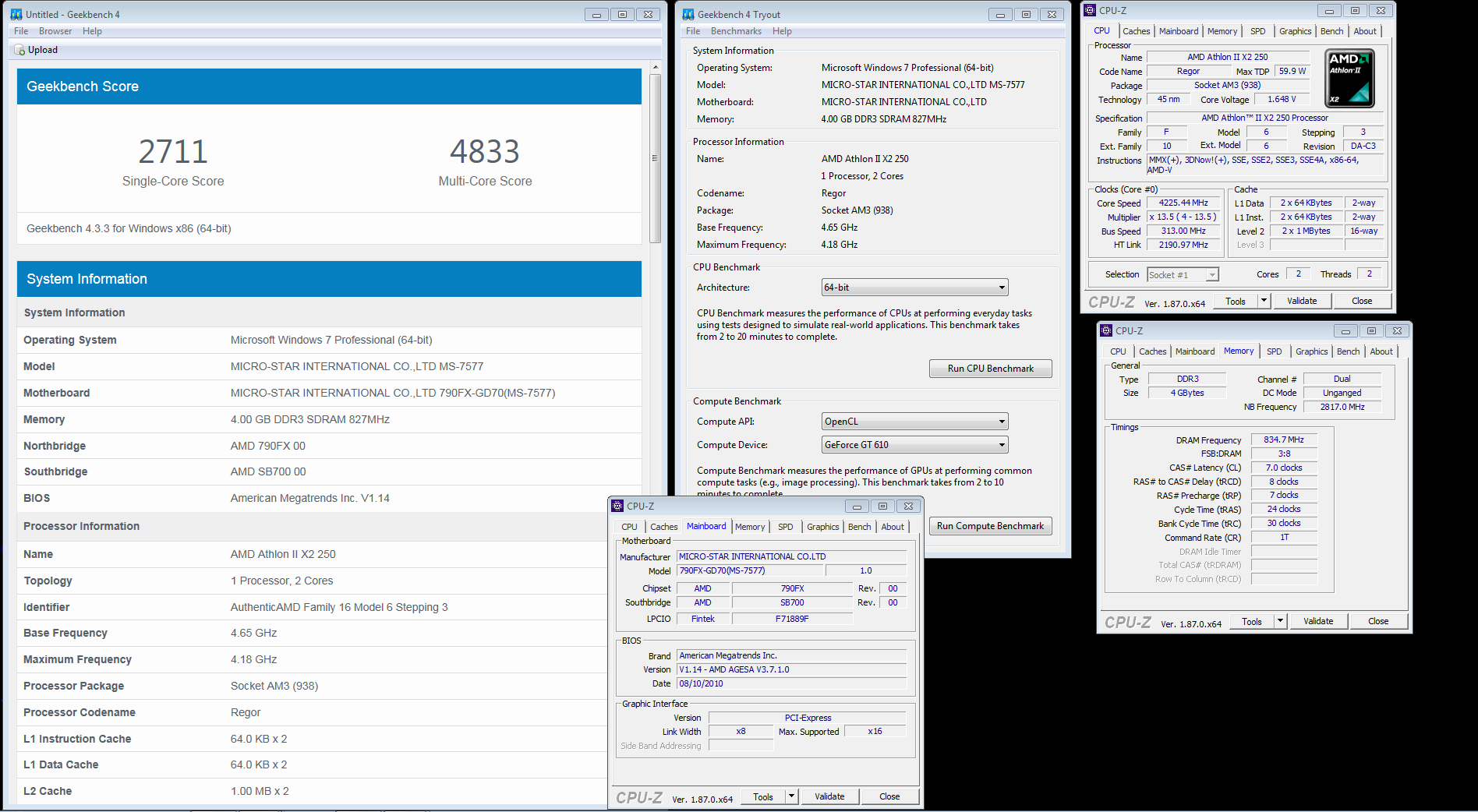1478x812 pixels.
Task: Switch to Caches tab in CPU-Z Mainboard window
Action: [663, 527]
